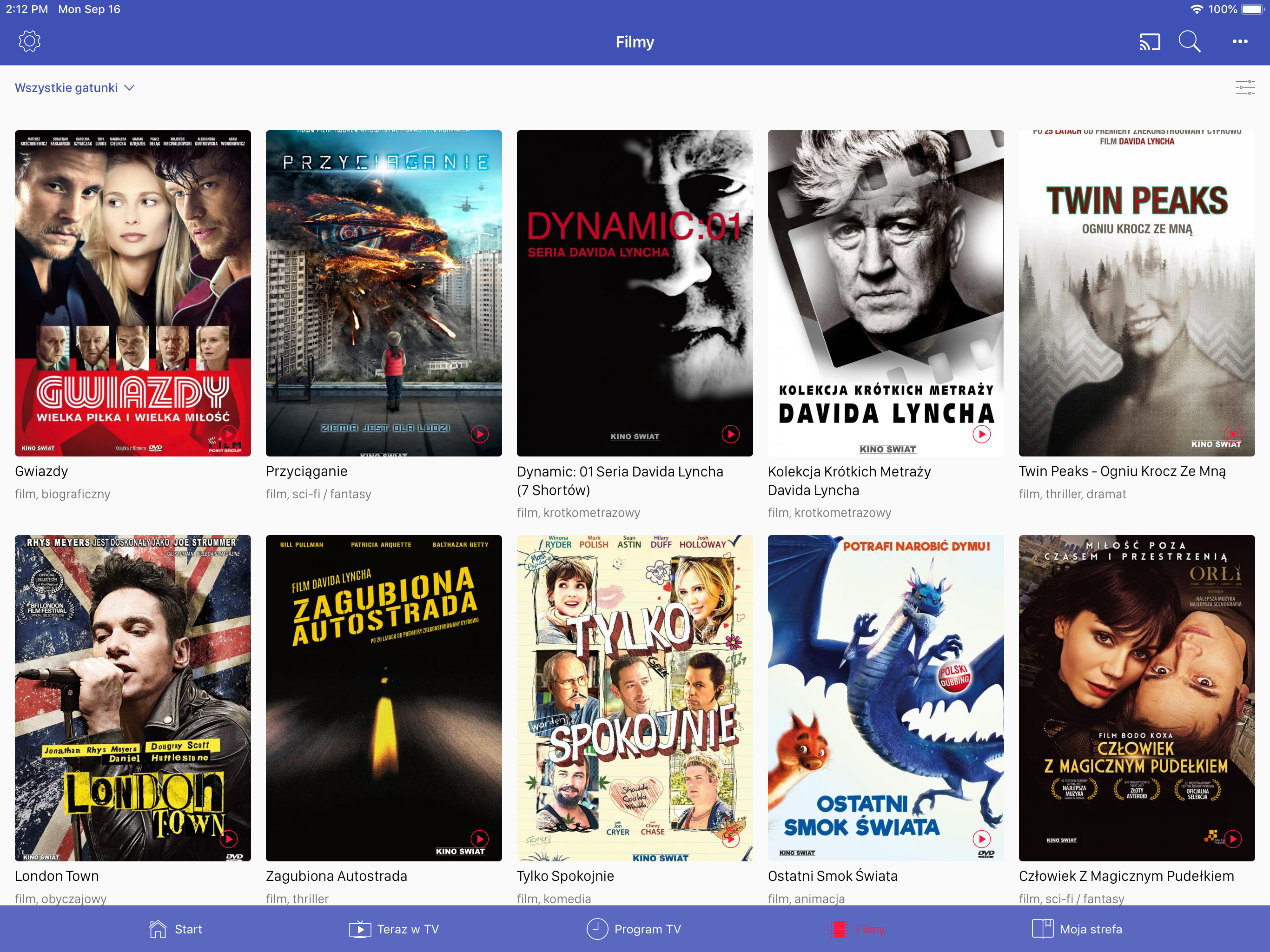The width and height of the screenshot is (1270, 952).
Task: Open the Dynamic:01 Seria Davida Lyncha poster
Action: click(635, 293)
